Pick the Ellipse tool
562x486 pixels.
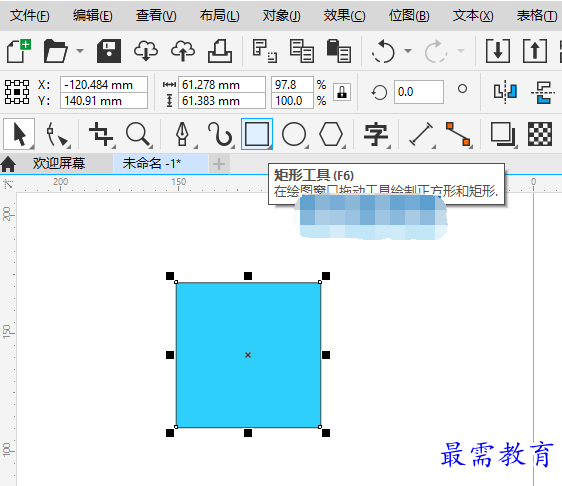pos(294,134)
